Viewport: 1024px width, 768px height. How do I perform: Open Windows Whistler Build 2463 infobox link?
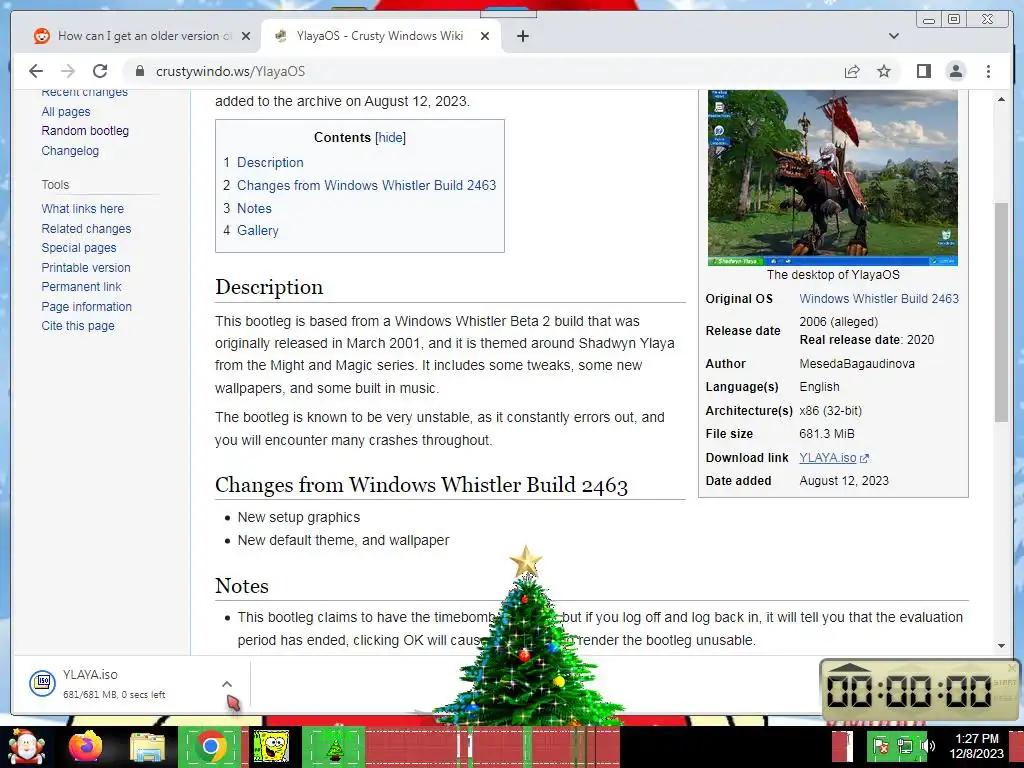(x=879, y=298)
